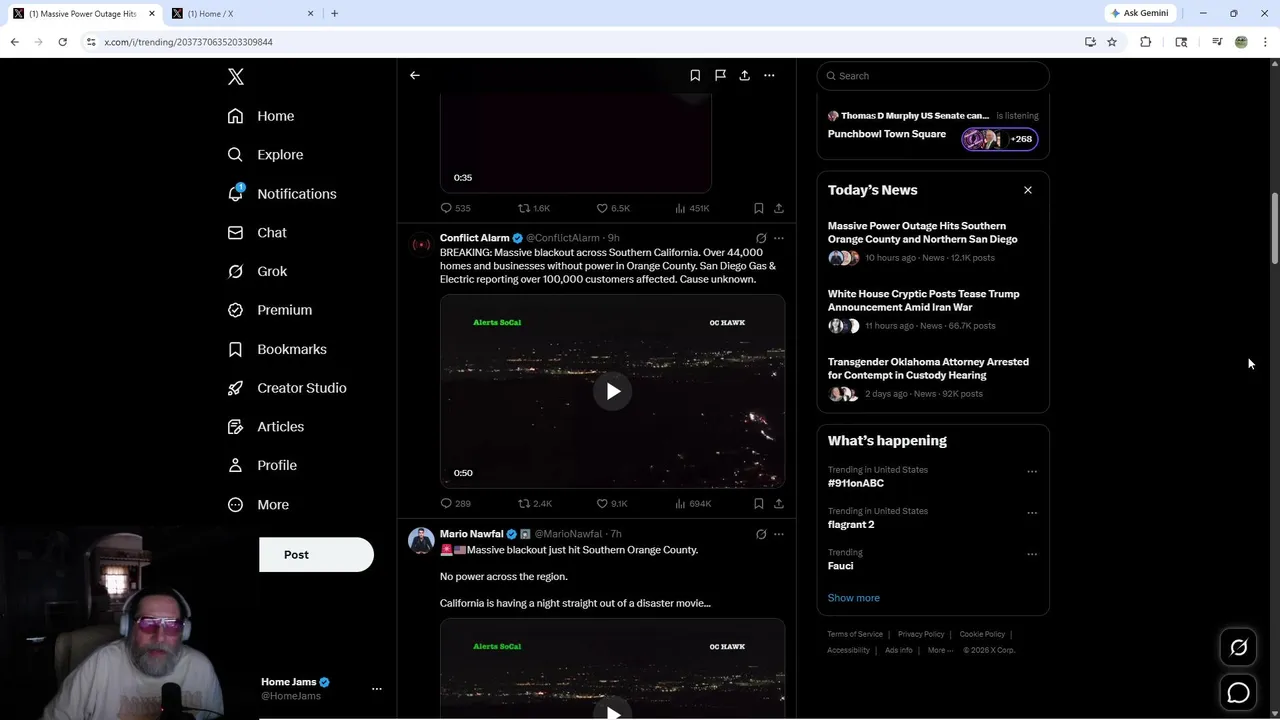Click the X search field
Image resolution: width=1280 pixels, height=720 pixels.
coord(933,76)
